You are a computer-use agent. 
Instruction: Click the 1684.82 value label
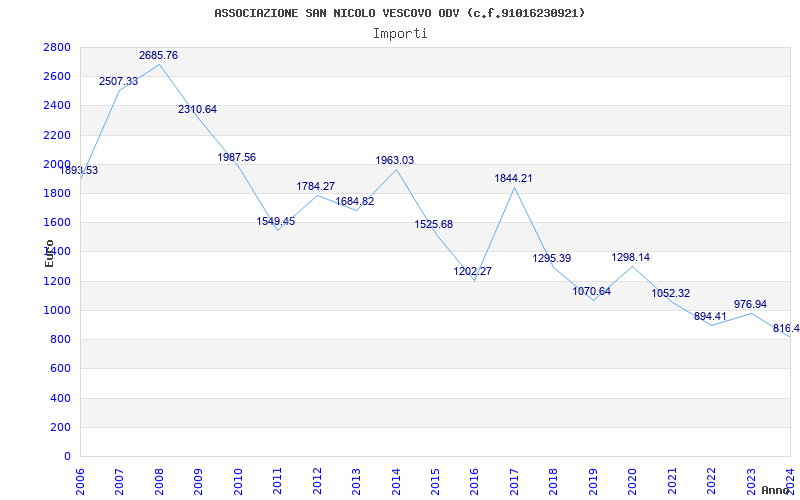[x=355, y=202]
